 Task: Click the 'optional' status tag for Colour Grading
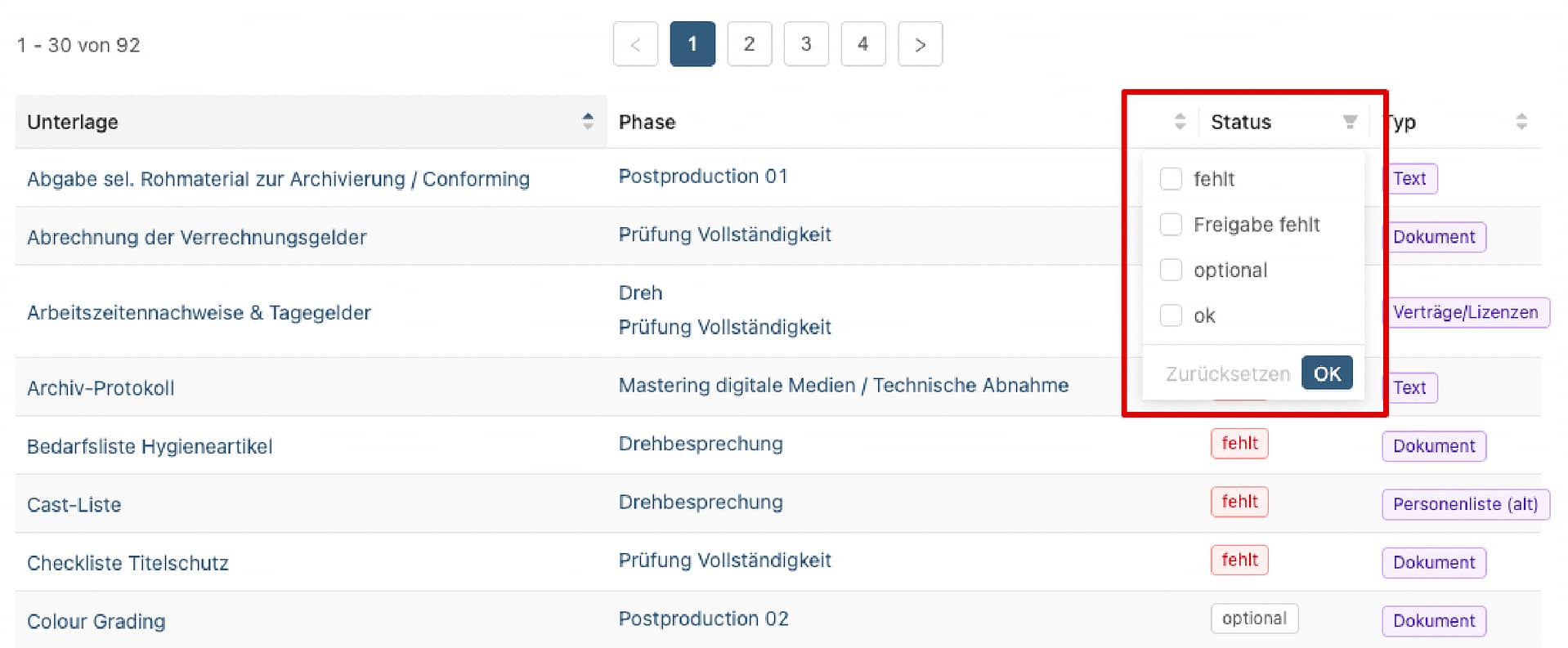point(1253,619)
